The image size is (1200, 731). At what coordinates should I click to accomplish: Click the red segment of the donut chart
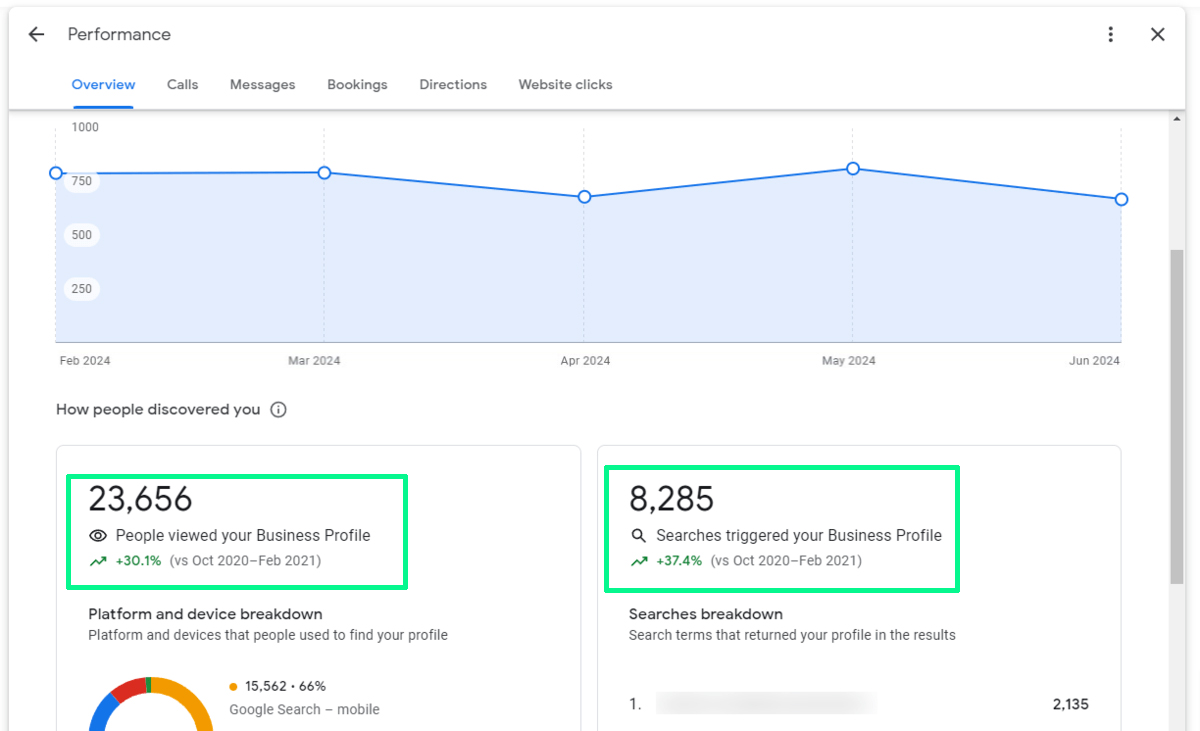(x=128, y=688)
